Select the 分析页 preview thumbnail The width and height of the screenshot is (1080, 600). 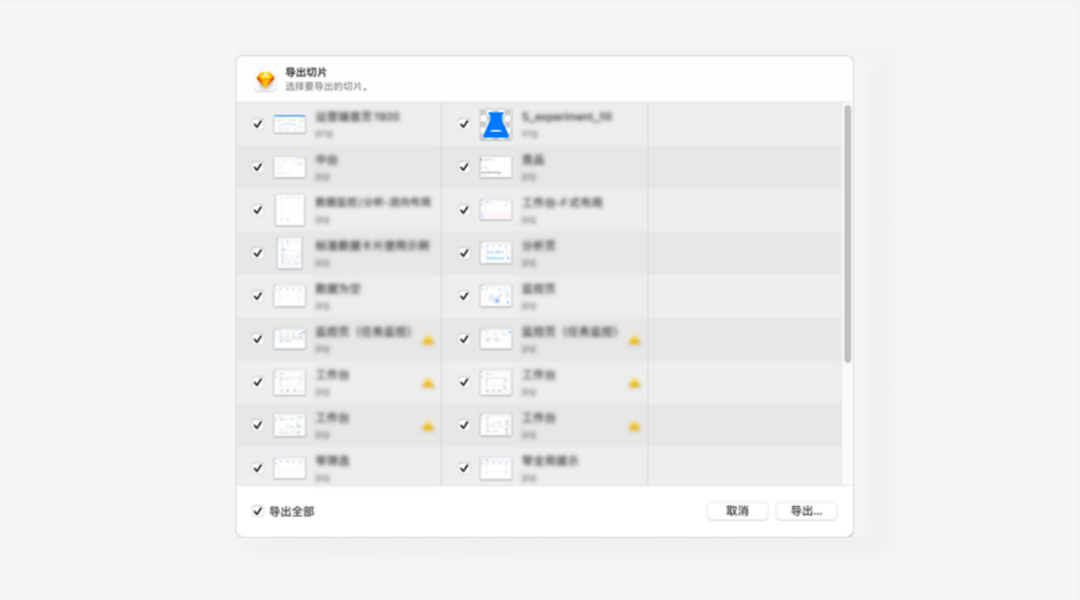[496, 254]
